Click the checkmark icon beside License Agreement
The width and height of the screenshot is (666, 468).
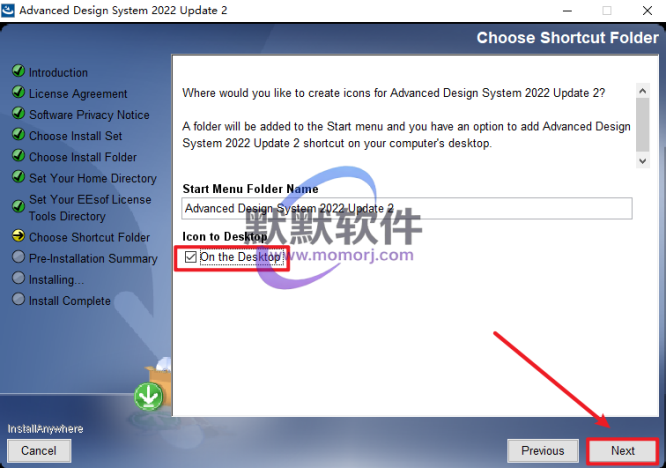pos(18,92)
